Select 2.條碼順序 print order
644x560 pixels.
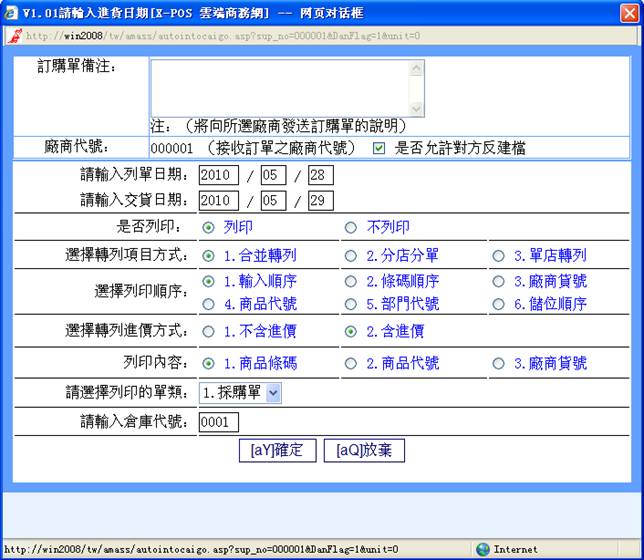pyautogui.click(x=350, y=282)
